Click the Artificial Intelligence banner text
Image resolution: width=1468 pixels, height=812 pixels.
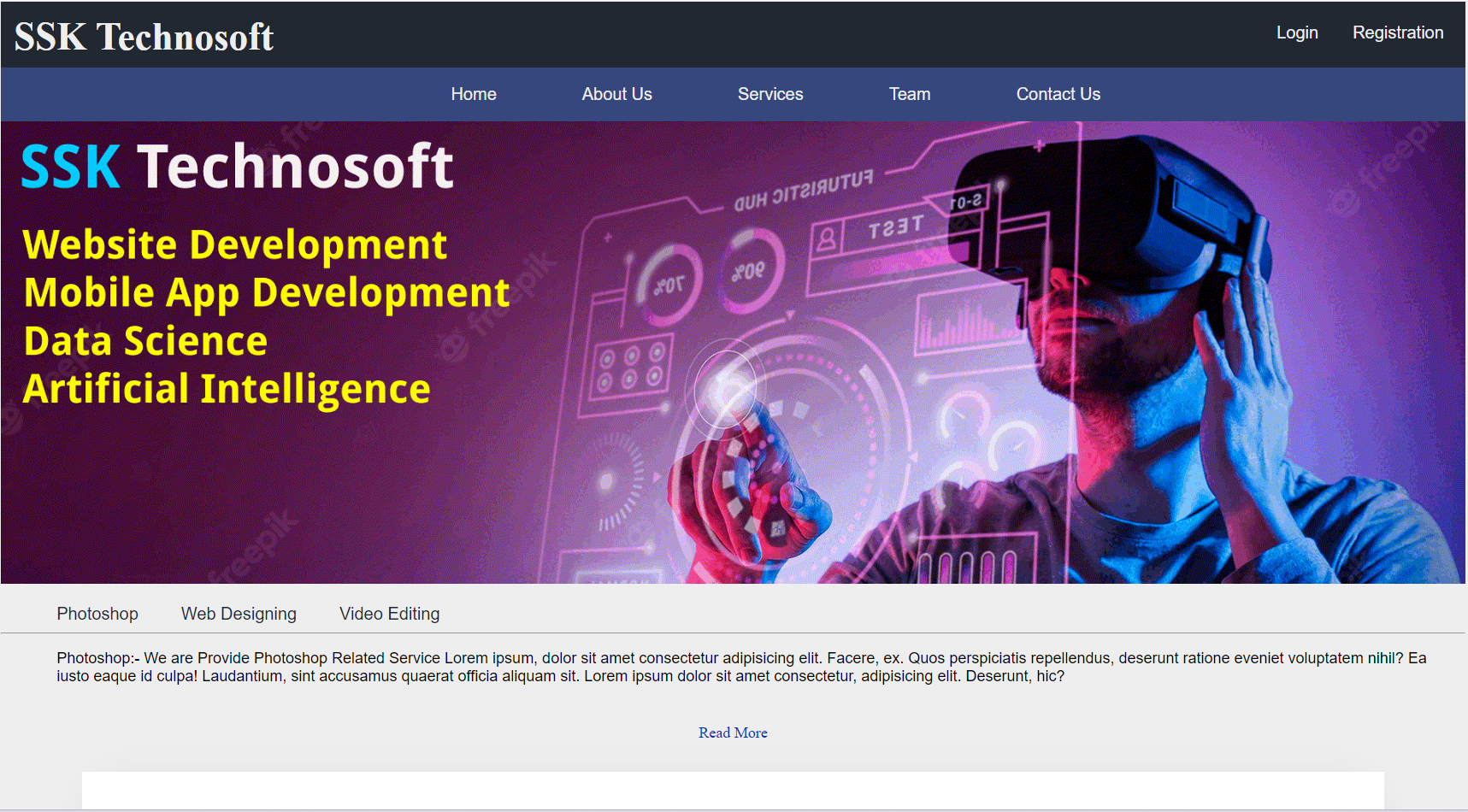coord(227,389)
